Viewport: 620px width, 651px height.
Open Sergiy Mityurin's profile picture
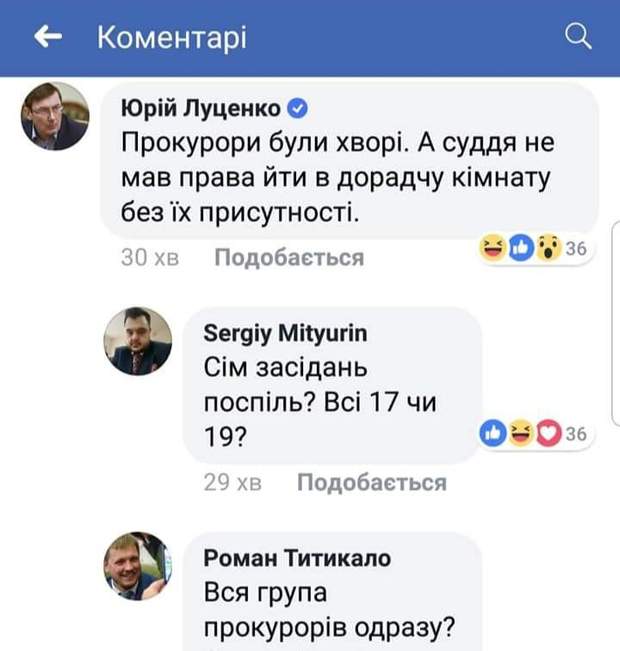tap(137, 341)
